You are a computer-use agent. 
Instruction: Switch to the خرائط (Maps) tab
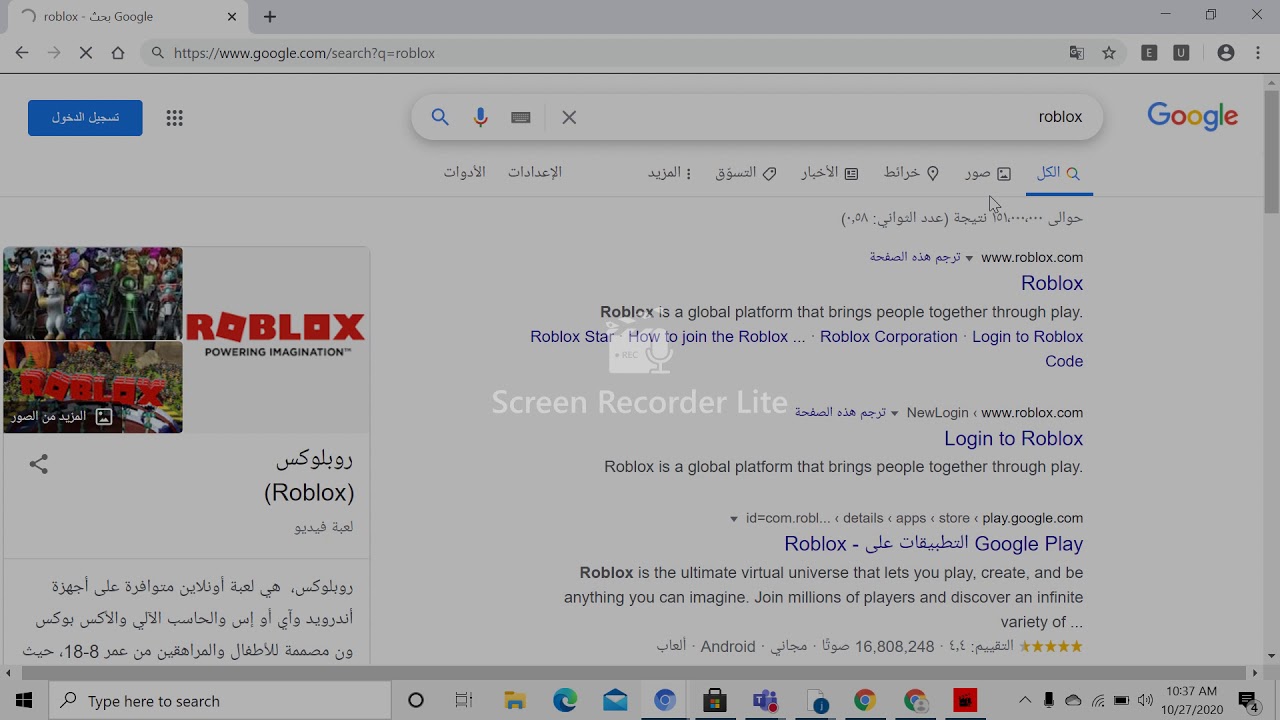[911, 173]
